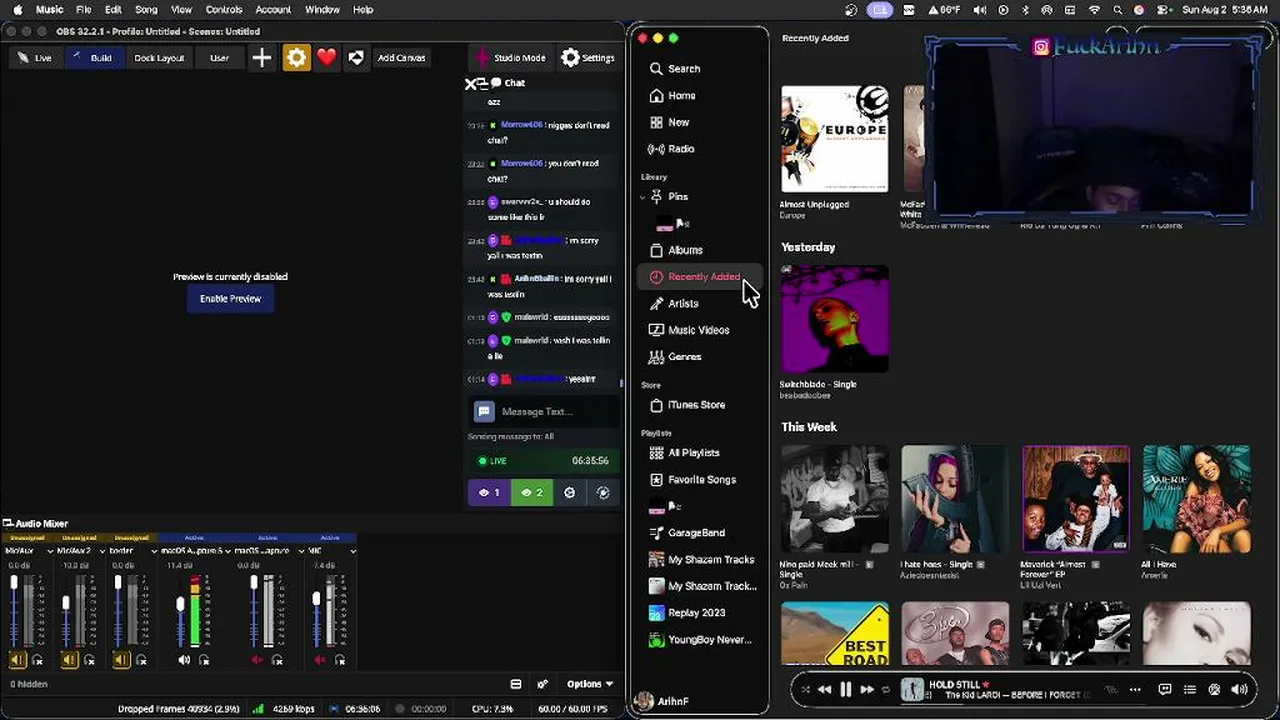Viewport: 1280px width, 720px height.
Task: Unmute the MIC audio source
Action: [x=320, y=660]
